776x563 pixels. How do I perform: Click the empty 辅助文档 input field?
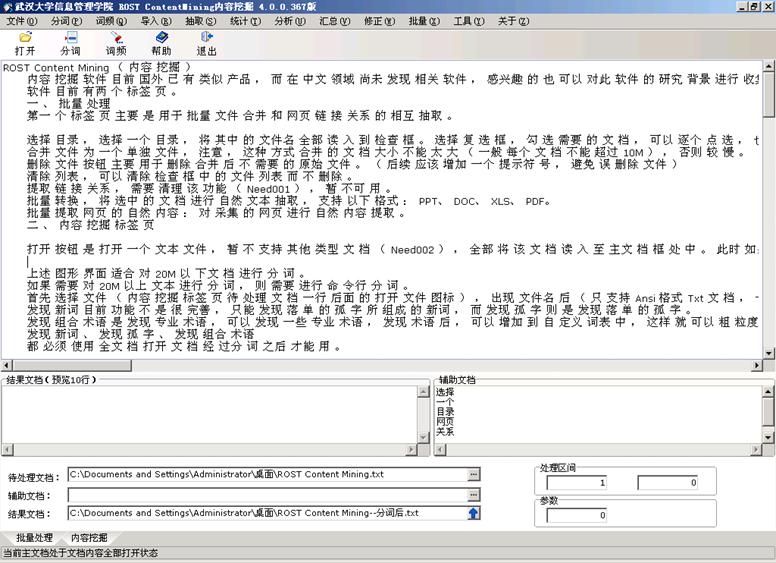[x=268, y=494]
